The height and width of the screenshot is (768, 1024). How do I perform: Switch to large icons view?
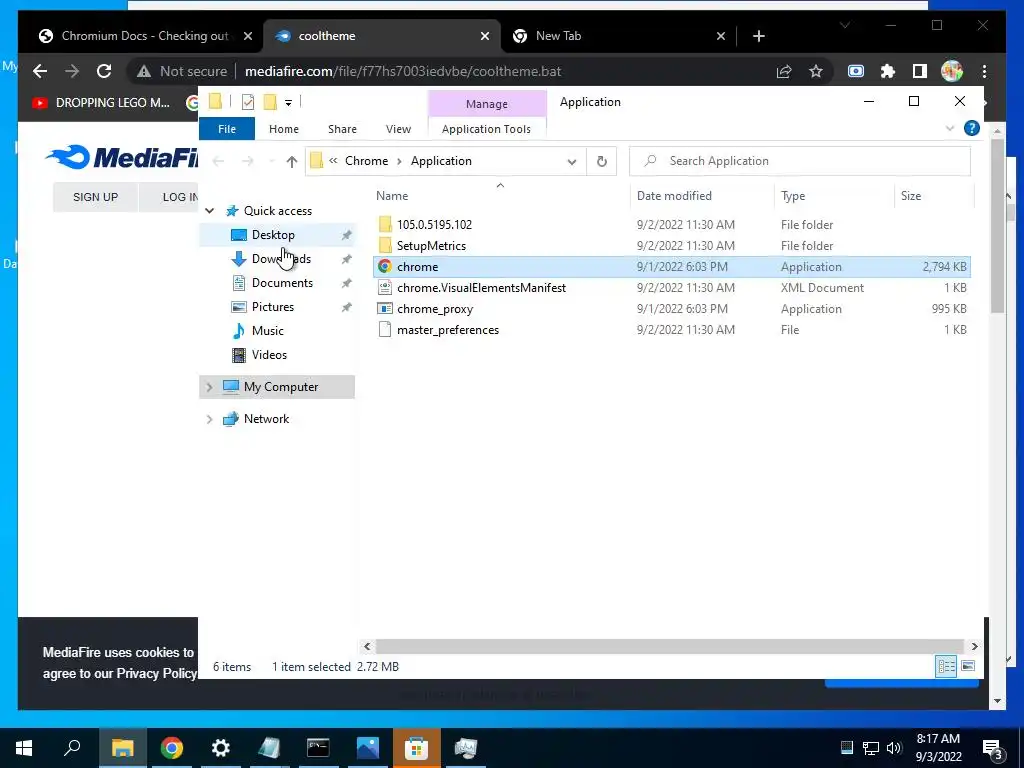(x=968, y=666)
